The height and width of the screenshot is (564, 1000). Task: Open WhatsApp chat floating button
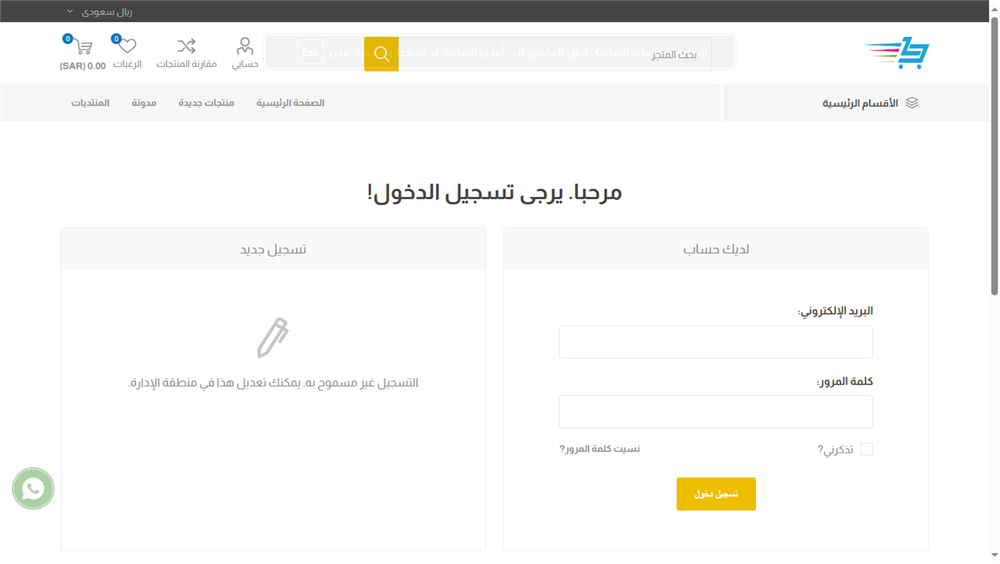pyautogui.click(x=33, y=489)
